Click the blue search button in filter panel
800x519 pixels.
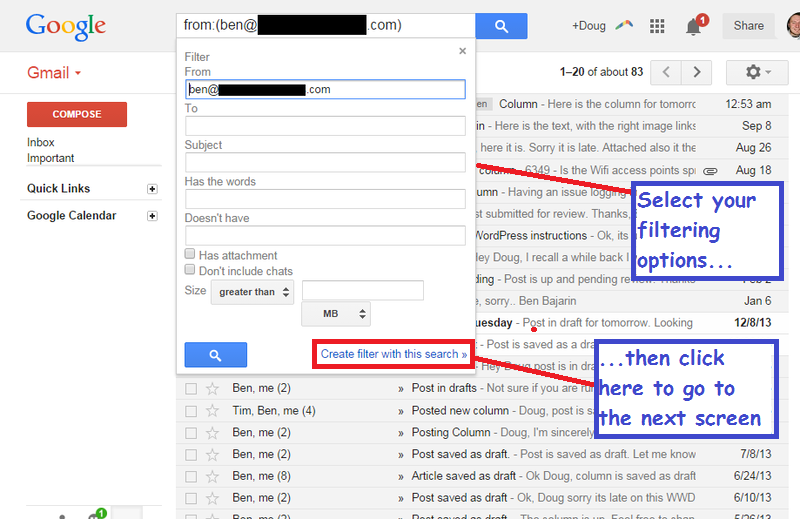point(216,355)
